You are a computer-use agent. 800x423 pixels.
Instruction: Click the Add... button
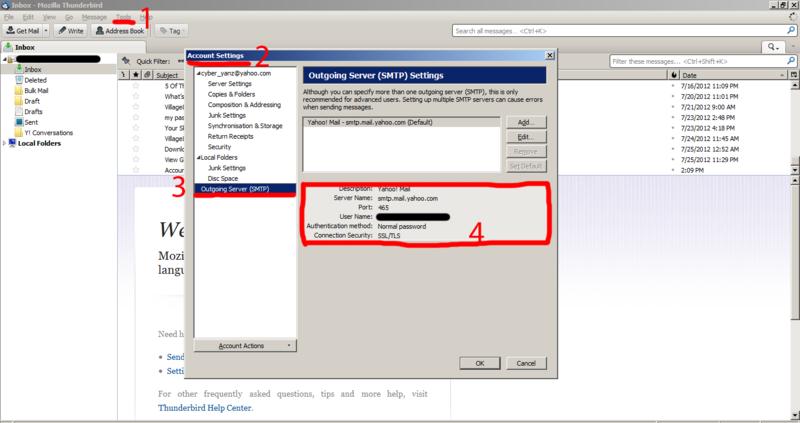coord(526,122)
